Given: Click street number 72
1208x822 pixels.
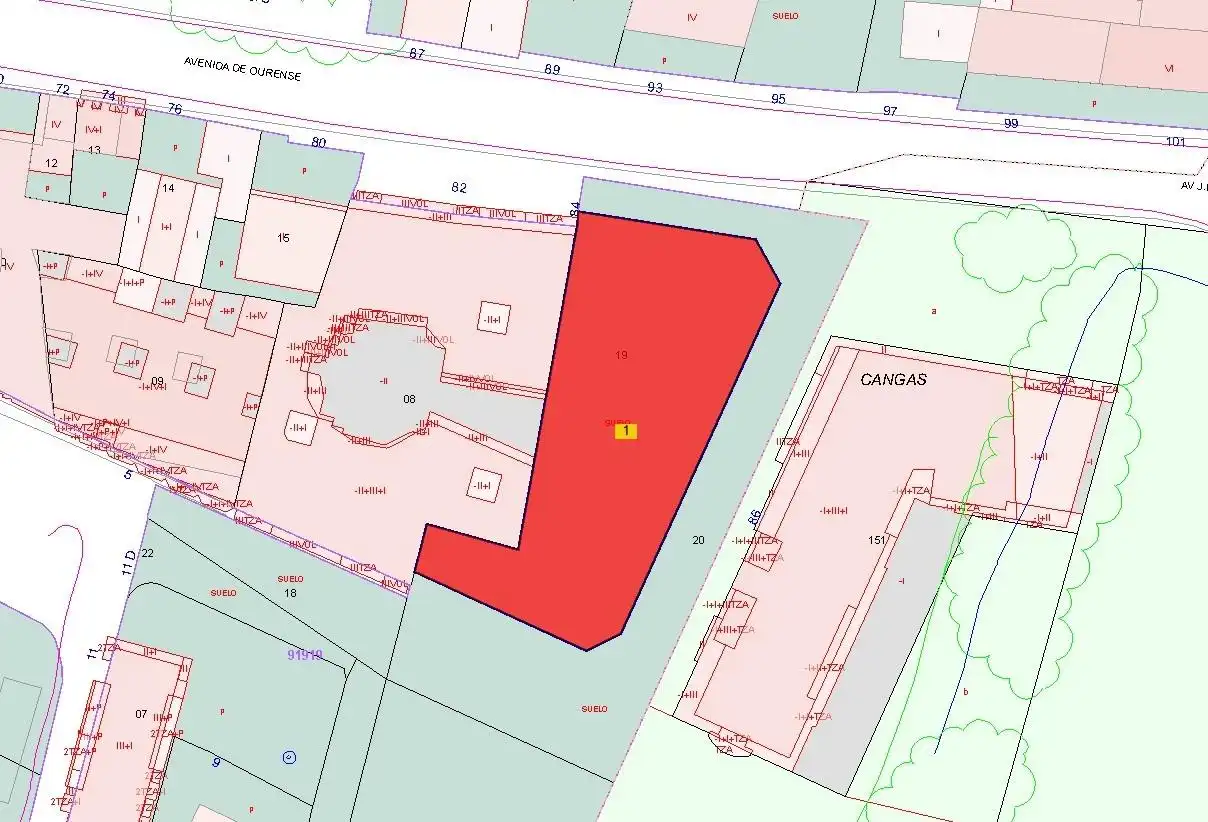Looking at the screenshot, I should (x=63, y=89).
